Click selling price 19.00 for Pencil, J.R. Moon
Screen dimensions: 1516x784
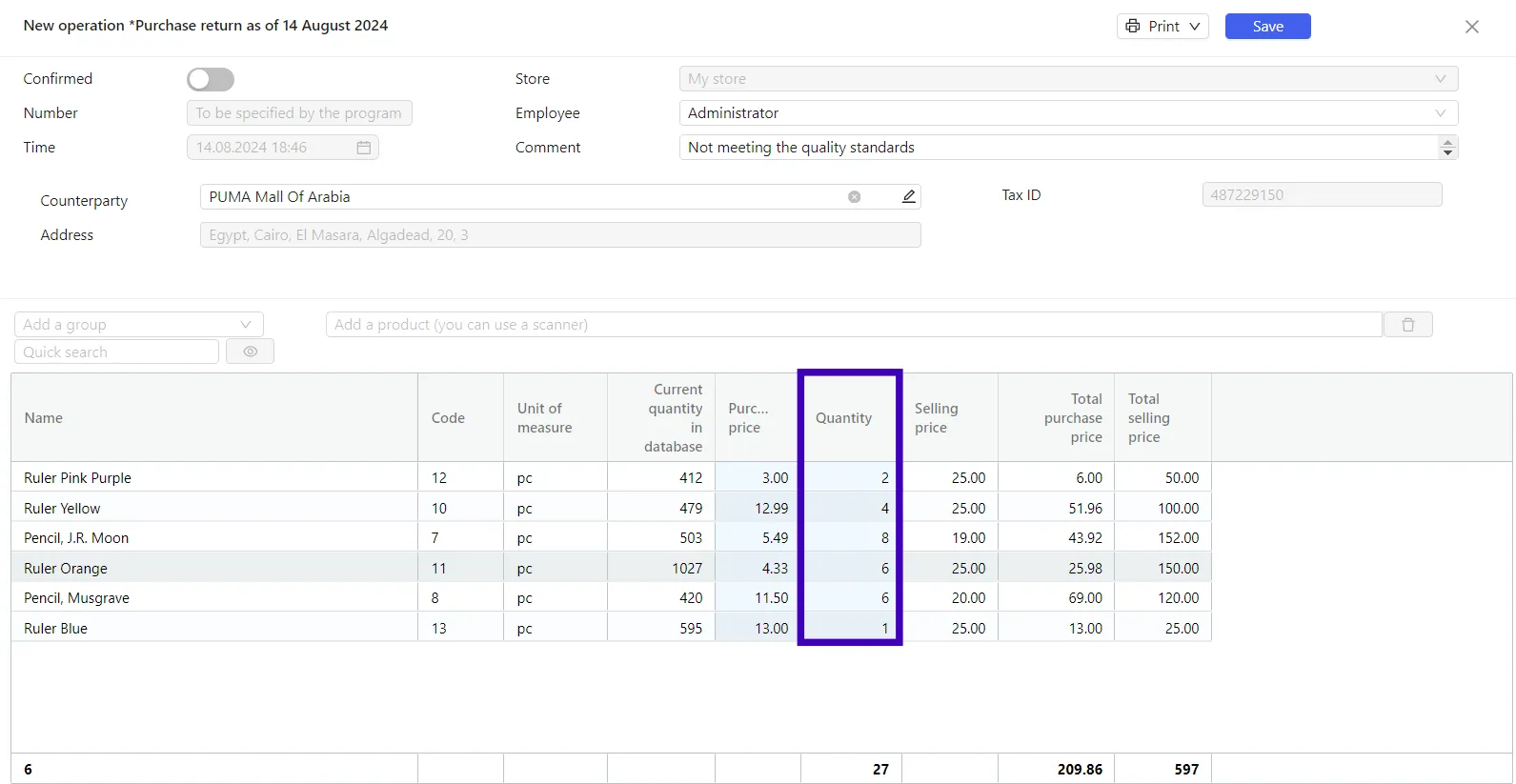950,538
